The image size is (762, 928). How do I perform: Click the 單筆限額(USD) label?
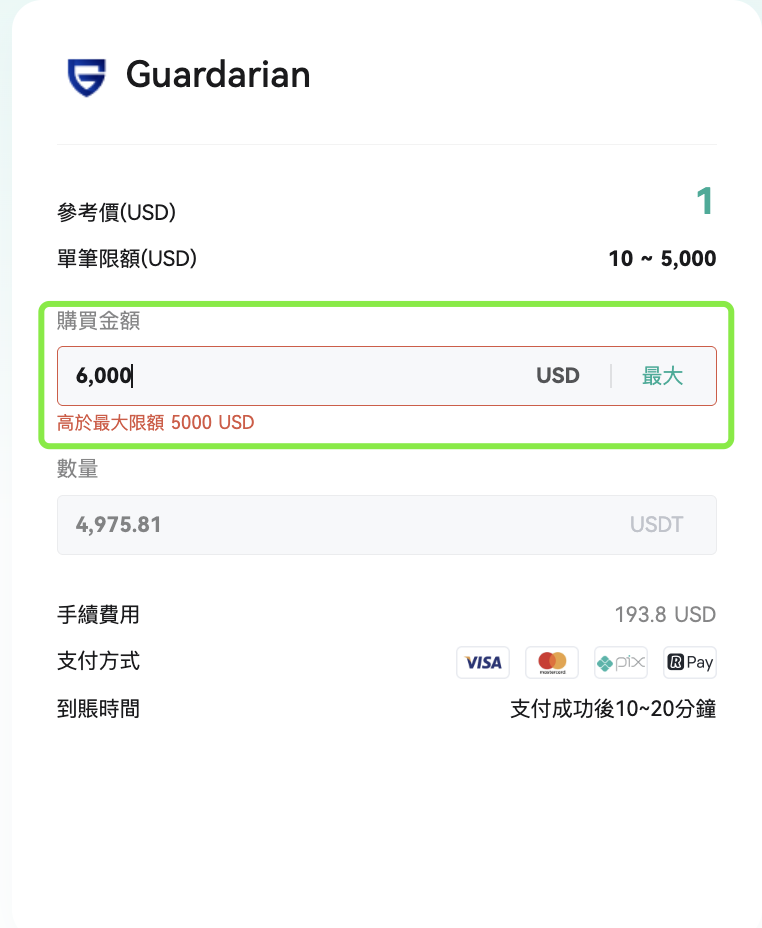tap(127, 259)
